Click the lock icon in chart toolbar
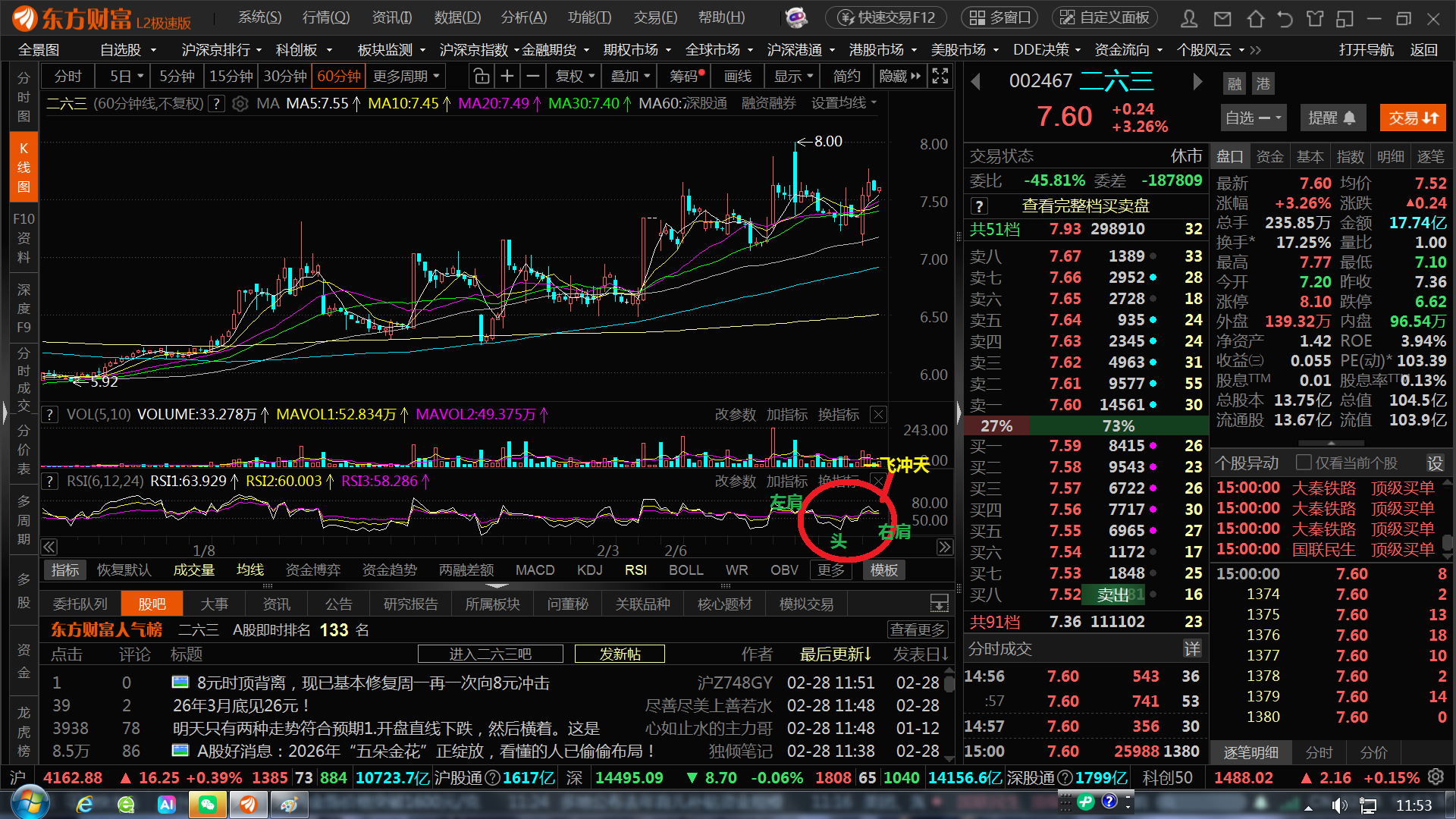The height and width of the screenshot is (819, 1456). [x=481, y=77]
